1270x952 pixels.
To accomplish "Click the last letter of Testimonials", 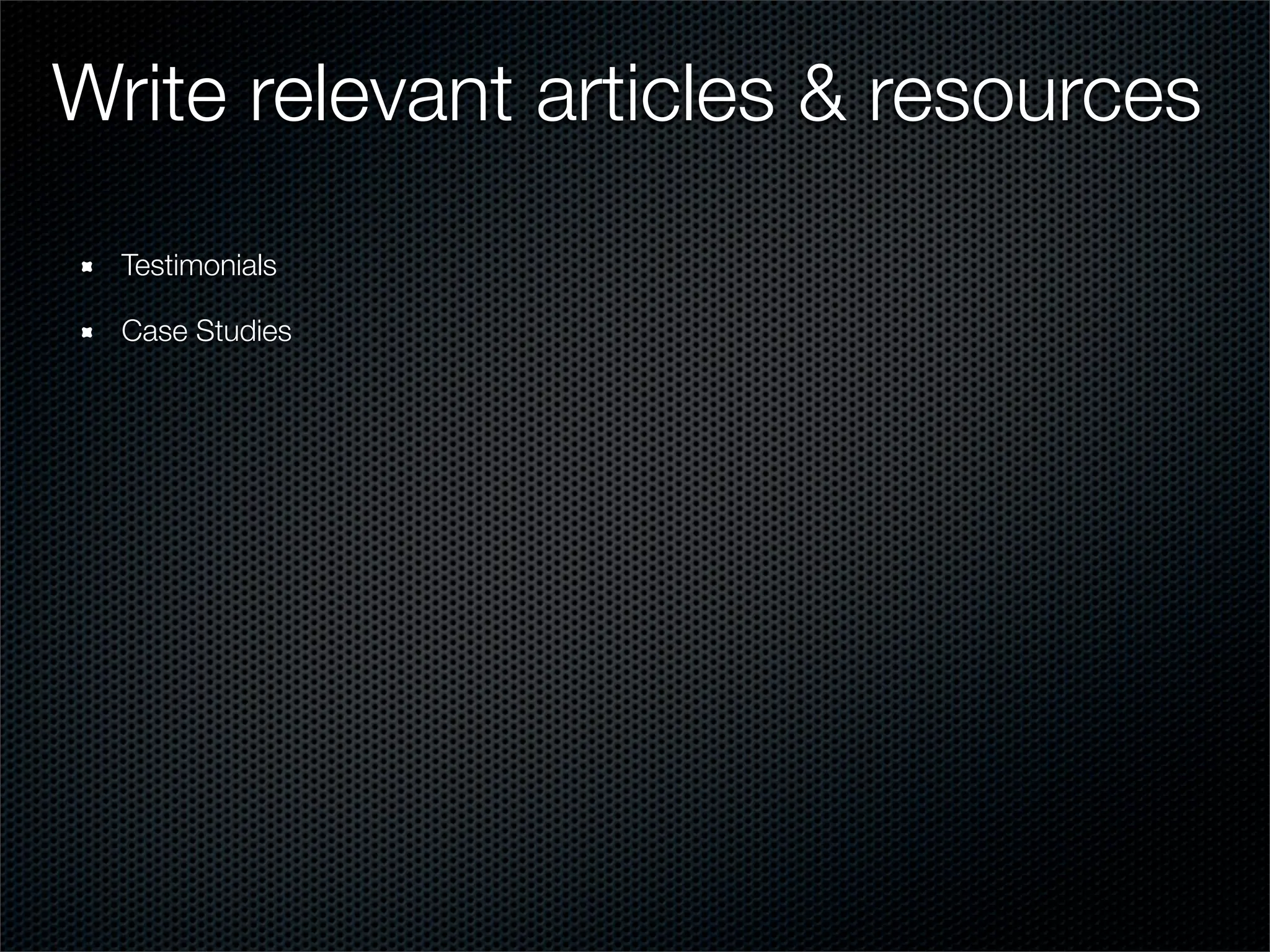I will [271, 268].
